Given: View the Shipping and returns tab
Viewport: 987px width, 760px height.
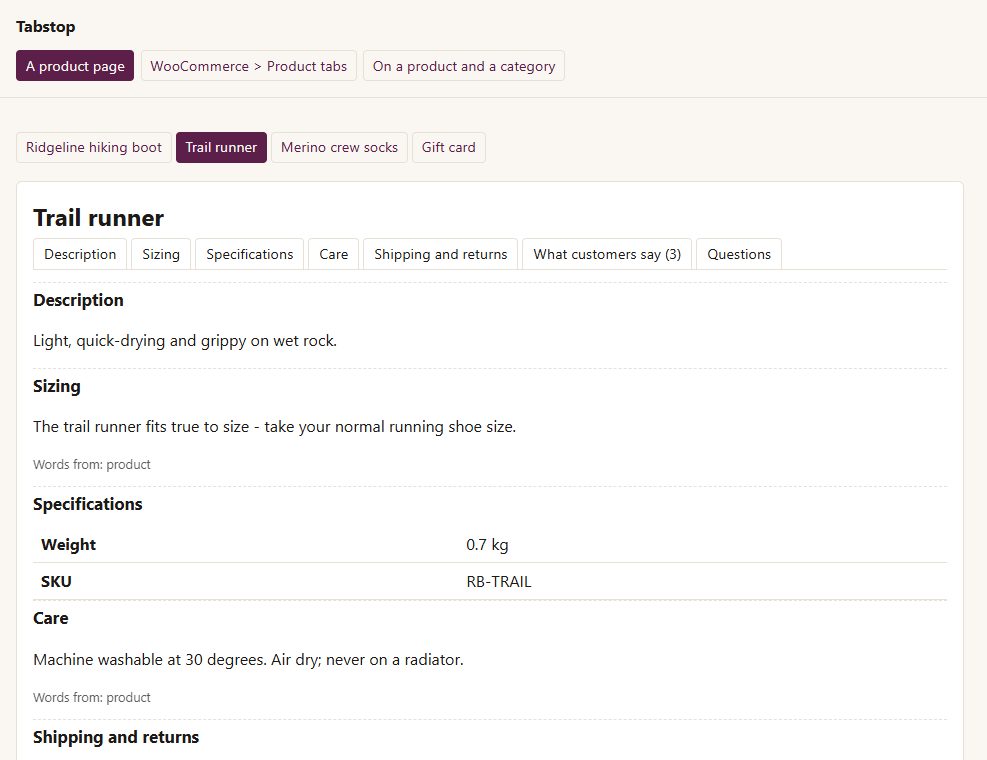Looking at the screenshot, I should pos(441,254).
